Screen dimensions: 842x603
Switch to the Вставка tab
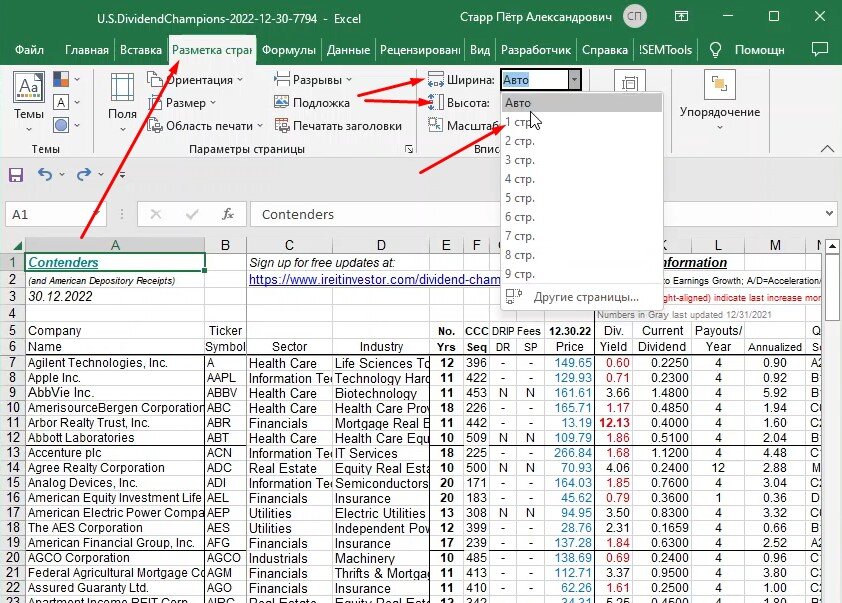pyautogui.click(x=141, y=50)
